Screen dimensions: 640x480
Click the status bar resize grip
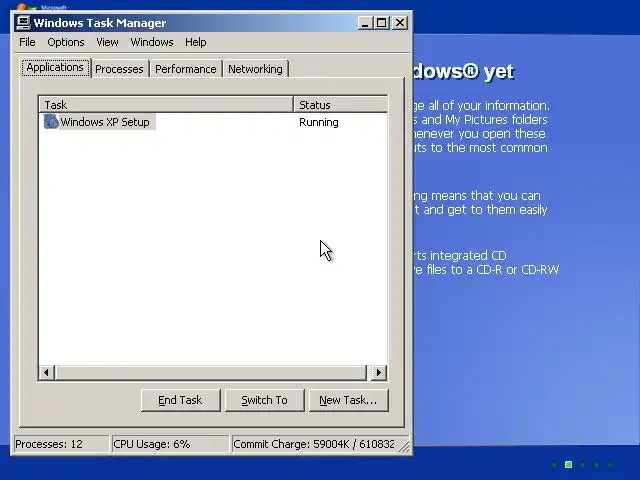404,446
